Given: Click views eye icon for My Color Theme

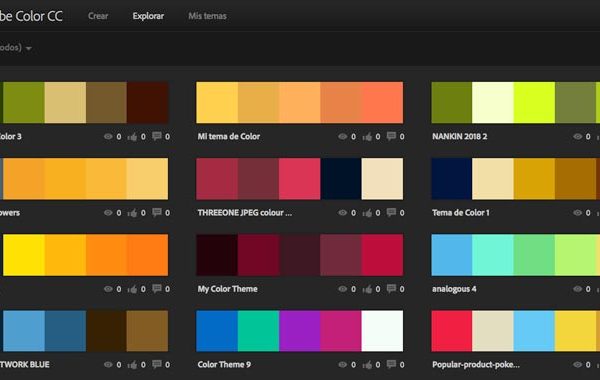Looking at the screenshot, I should point(342,289).
